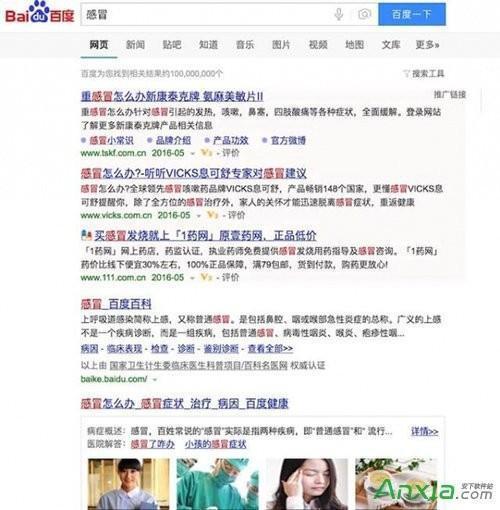Image resolution: width=500 pixels, height=510 pixels.
Task: Click the microphone voice search icon
Action: (339, 14)
